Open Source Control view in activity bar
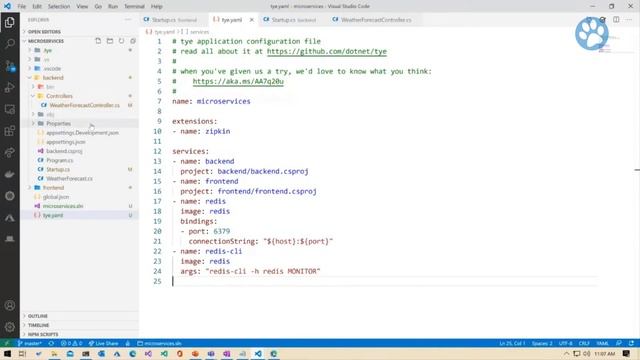This screenshot has height=360, width=640. [x=10, y=66]
